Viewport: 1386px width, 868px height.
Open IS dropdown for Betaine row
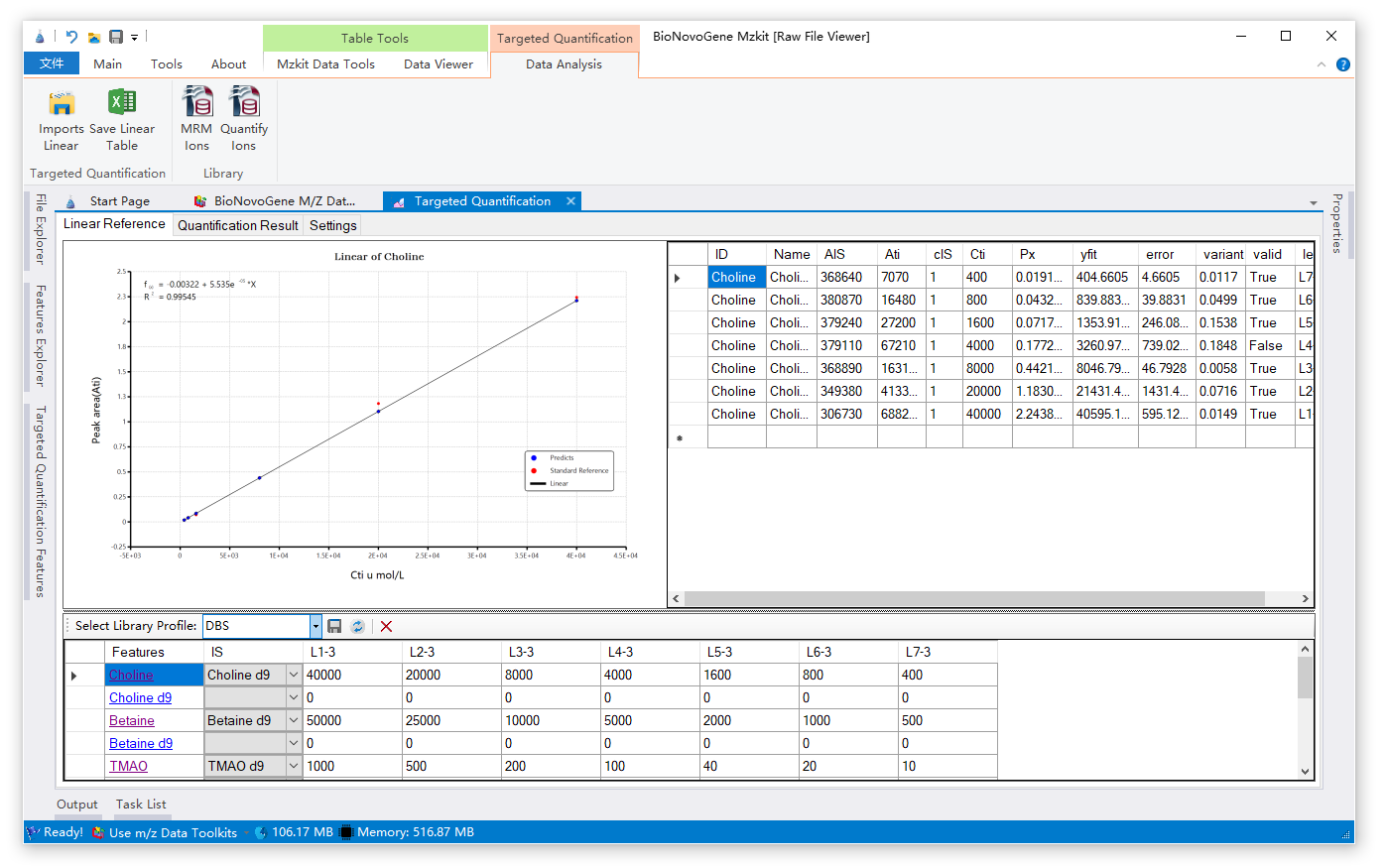[x=294, y=720]
